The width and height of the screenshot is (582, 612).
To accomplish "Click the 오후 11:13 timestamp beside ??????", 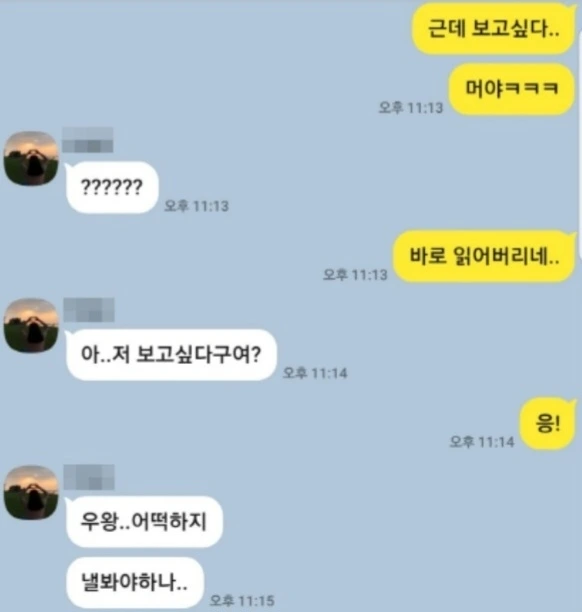I will click(x=196, y=206).
